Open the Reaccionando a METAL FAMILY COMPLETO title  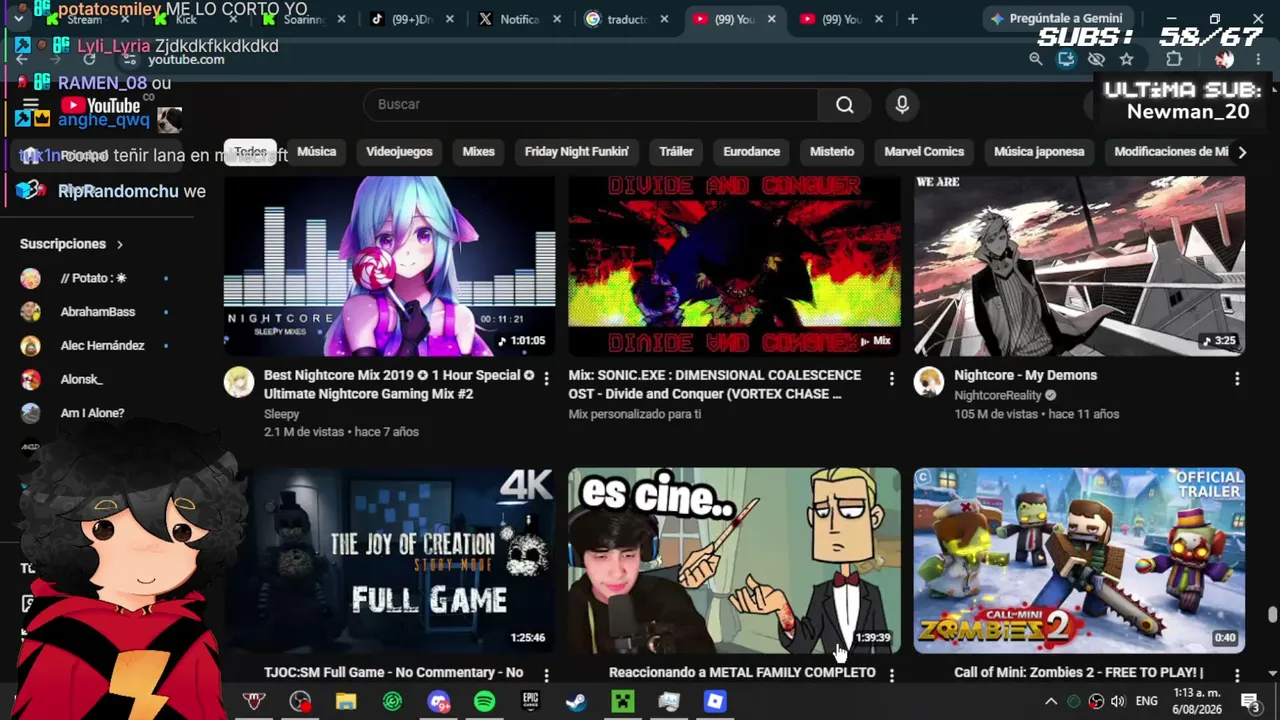tap(742, 673)
